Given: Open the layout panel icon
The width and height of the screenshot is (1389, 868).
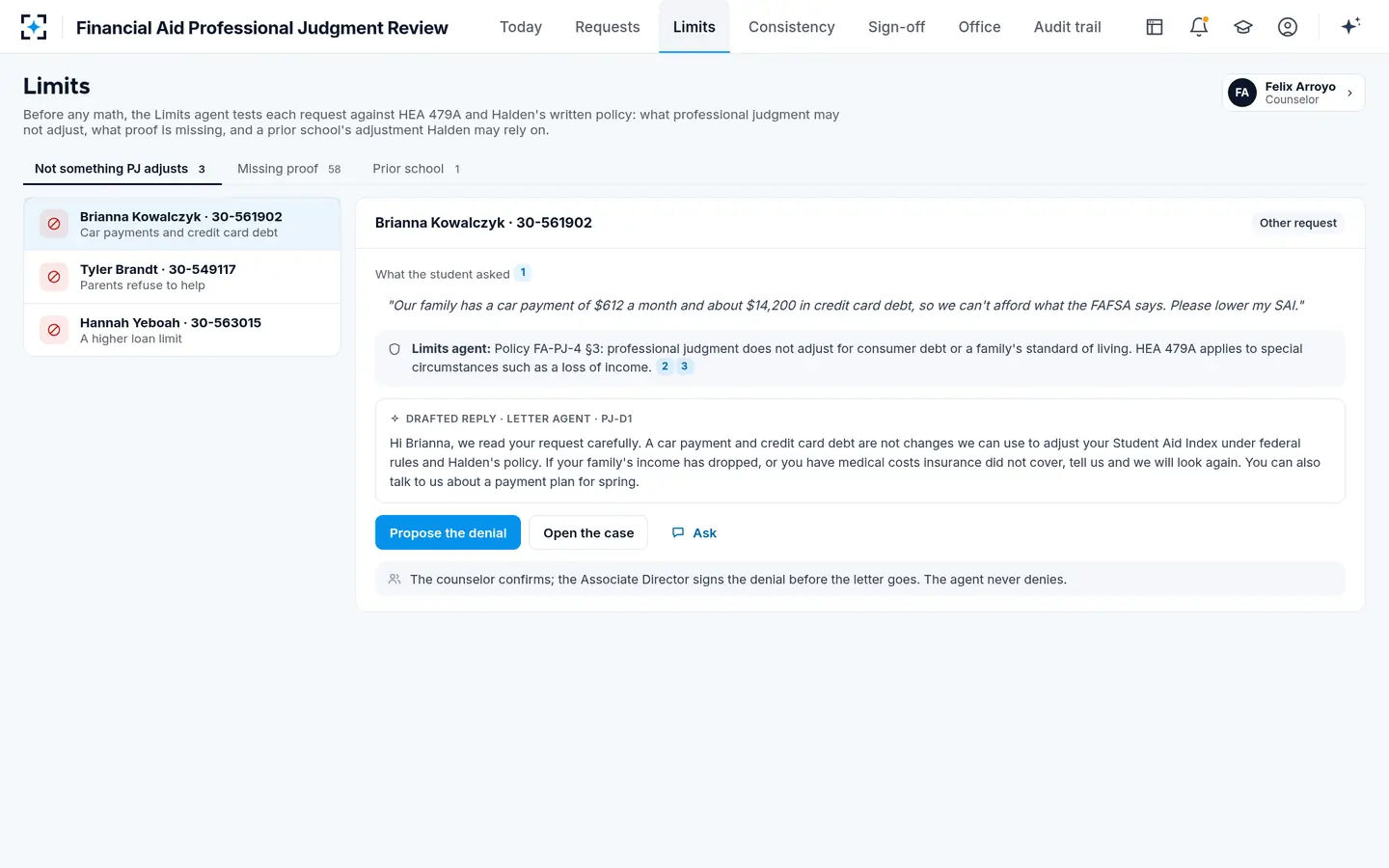Looking at the screenshot, I should click(1155, 27).
